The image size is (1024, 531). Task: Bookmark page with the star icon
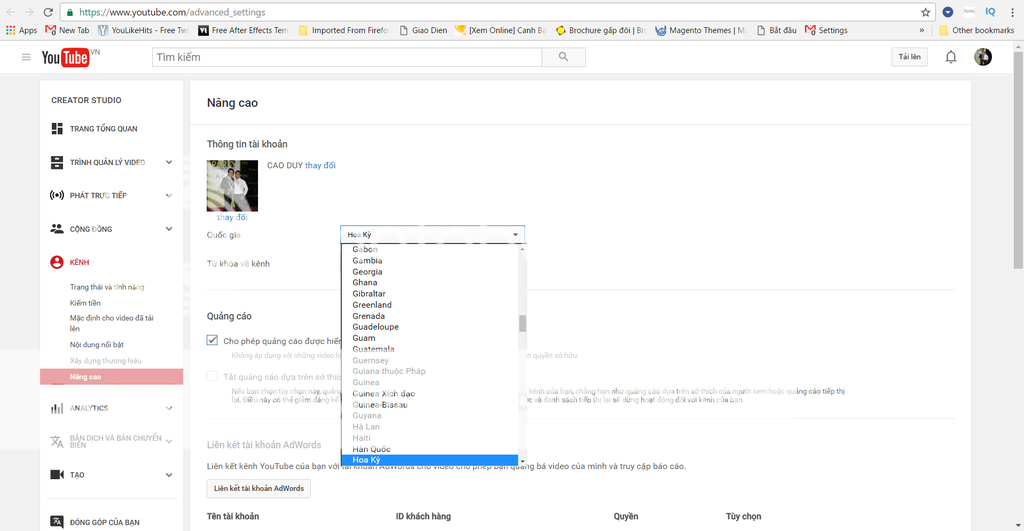point(926,12)
